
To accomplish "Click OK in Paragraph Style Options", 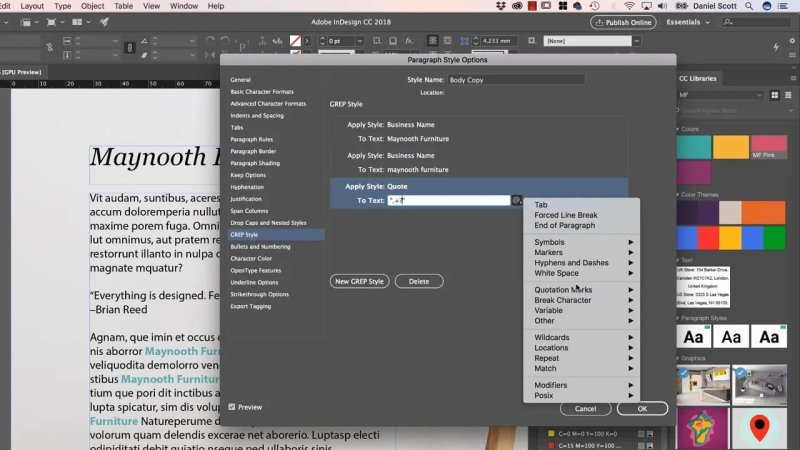I will (642, 408).
